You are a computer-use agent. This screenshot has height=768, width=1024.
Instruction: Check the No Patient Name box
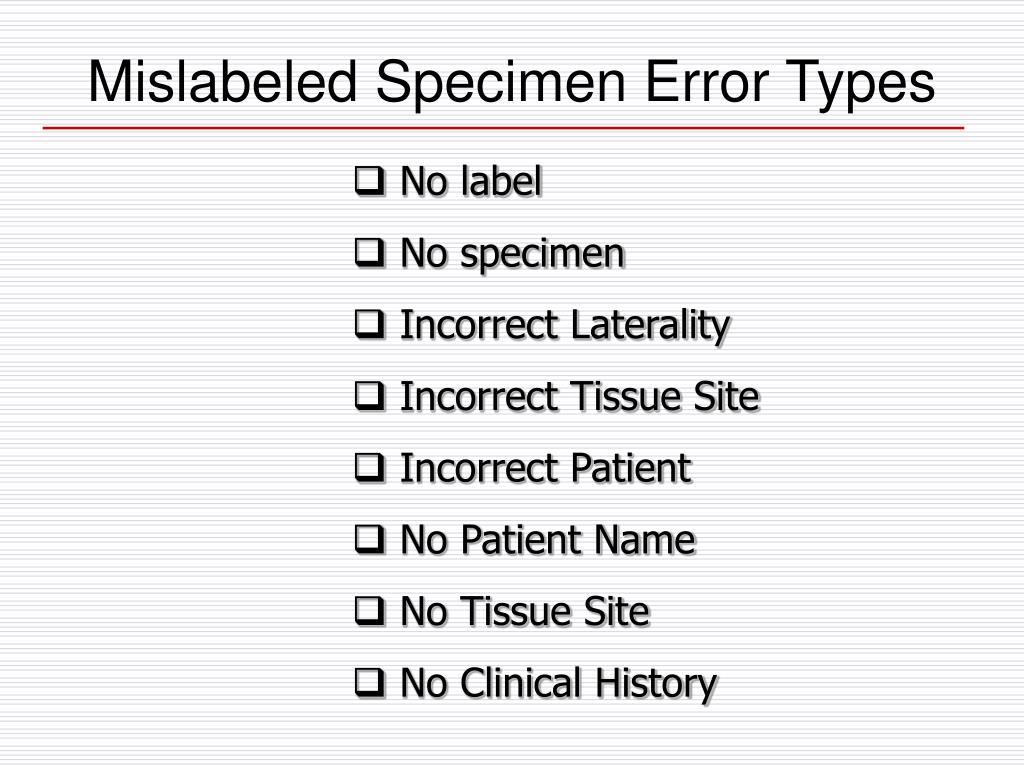pos(370,540)
